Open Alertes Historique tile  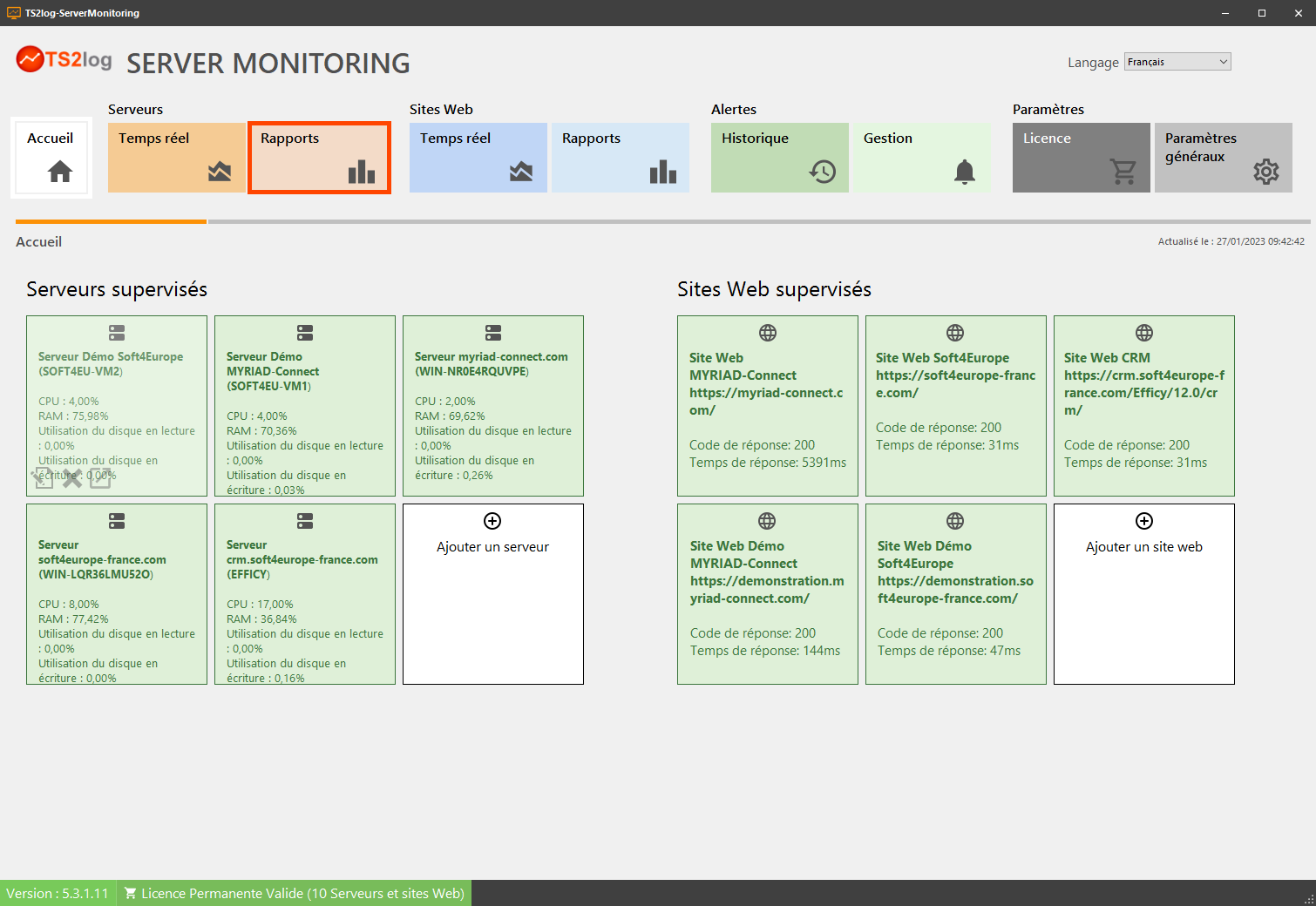(780, 158)
